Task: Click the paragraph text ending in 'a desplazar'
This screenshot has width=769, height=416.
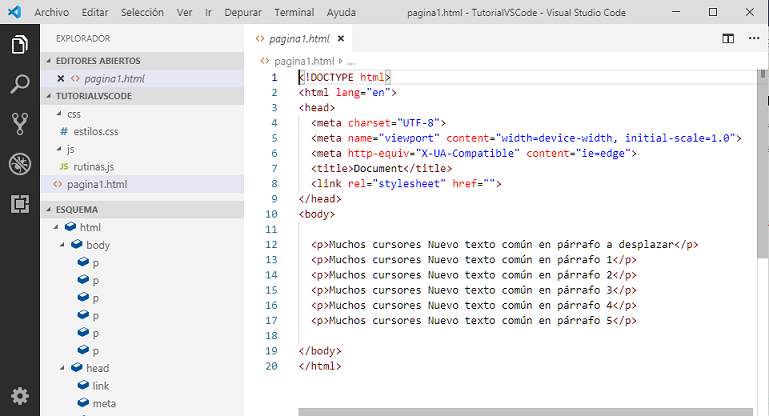Action: pos(504,244)
